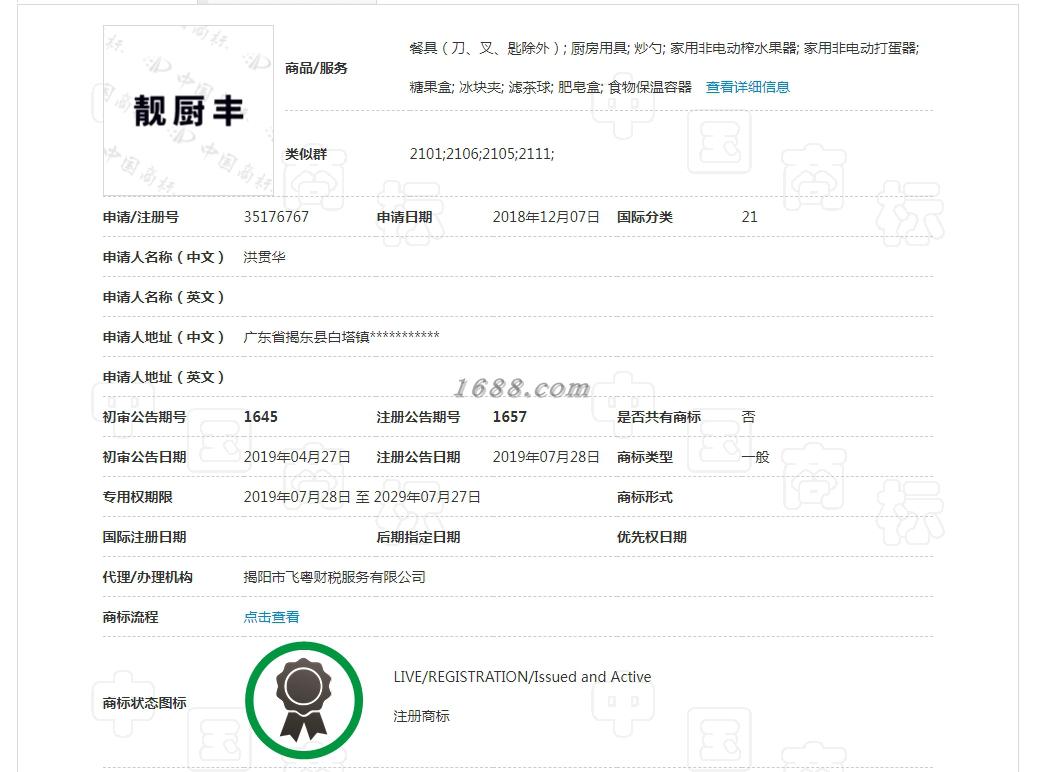Click the address 广东省揭东县白塔镇
1042x772 pixels.
point(341,337)
